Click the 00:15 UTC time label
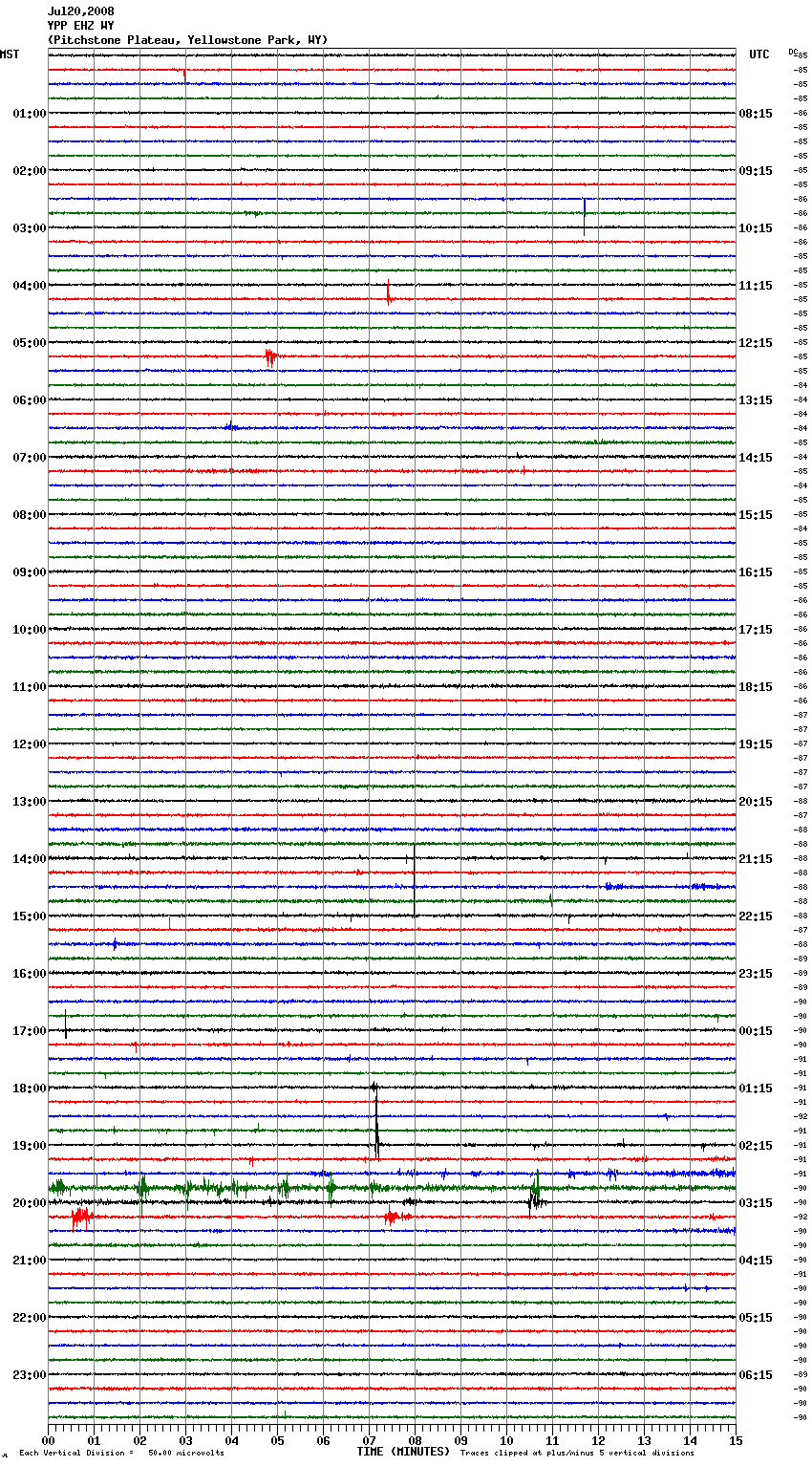This screenshot has width=812, height=1466. coord(756,1031)
